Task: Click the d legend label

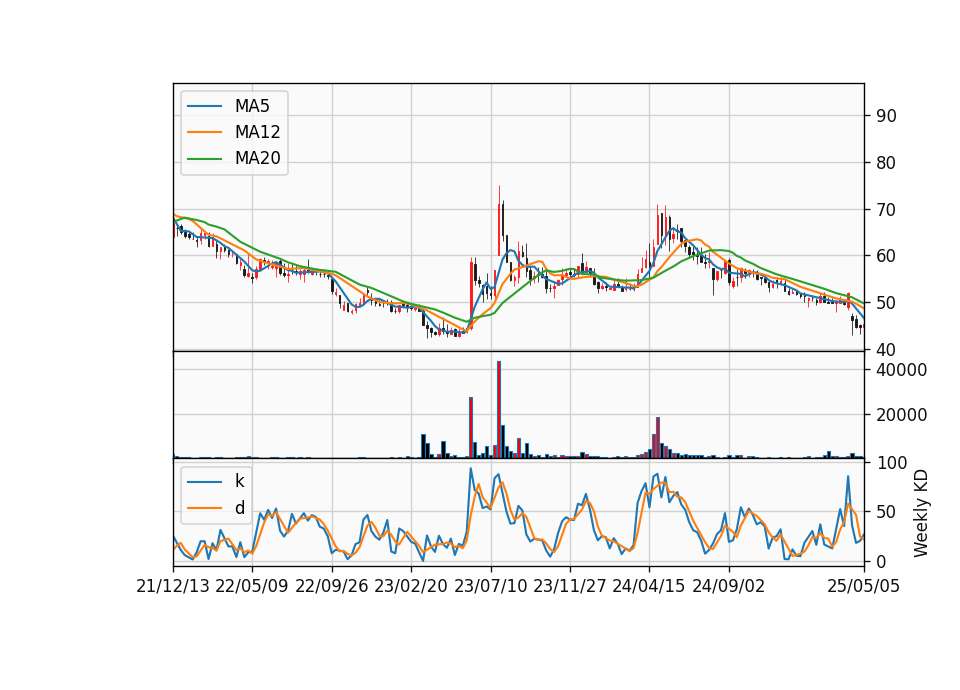Action: 239,508
